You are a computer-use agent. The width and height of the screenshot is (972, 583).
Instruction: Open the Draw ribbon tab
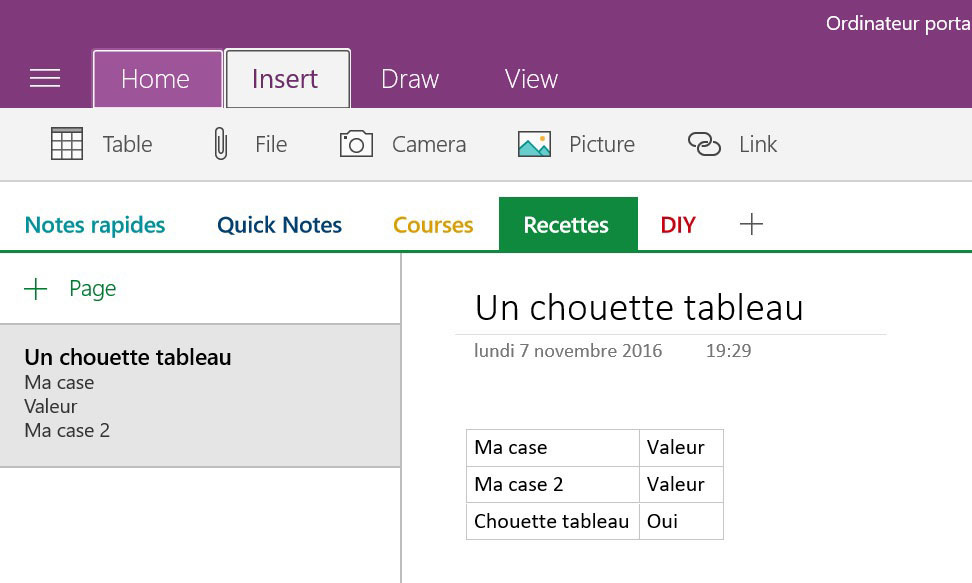click(x=410, y=79)
